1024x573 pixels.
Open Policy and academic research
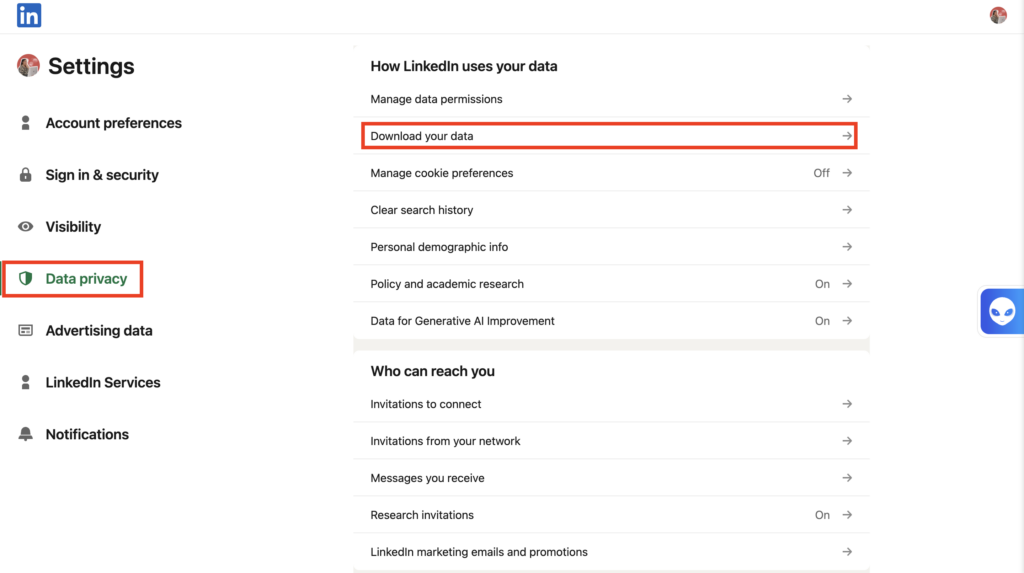(x=611, y=284)
